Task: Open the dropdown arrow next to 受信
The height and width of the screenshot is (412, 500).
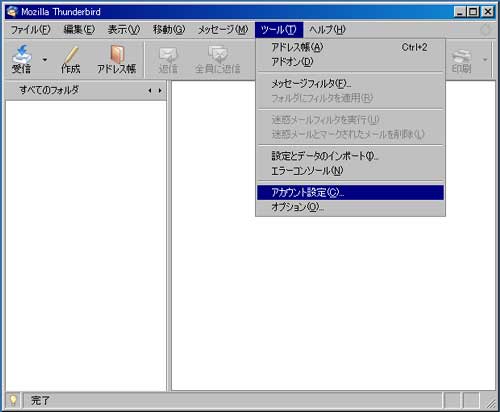Action: 45,60
